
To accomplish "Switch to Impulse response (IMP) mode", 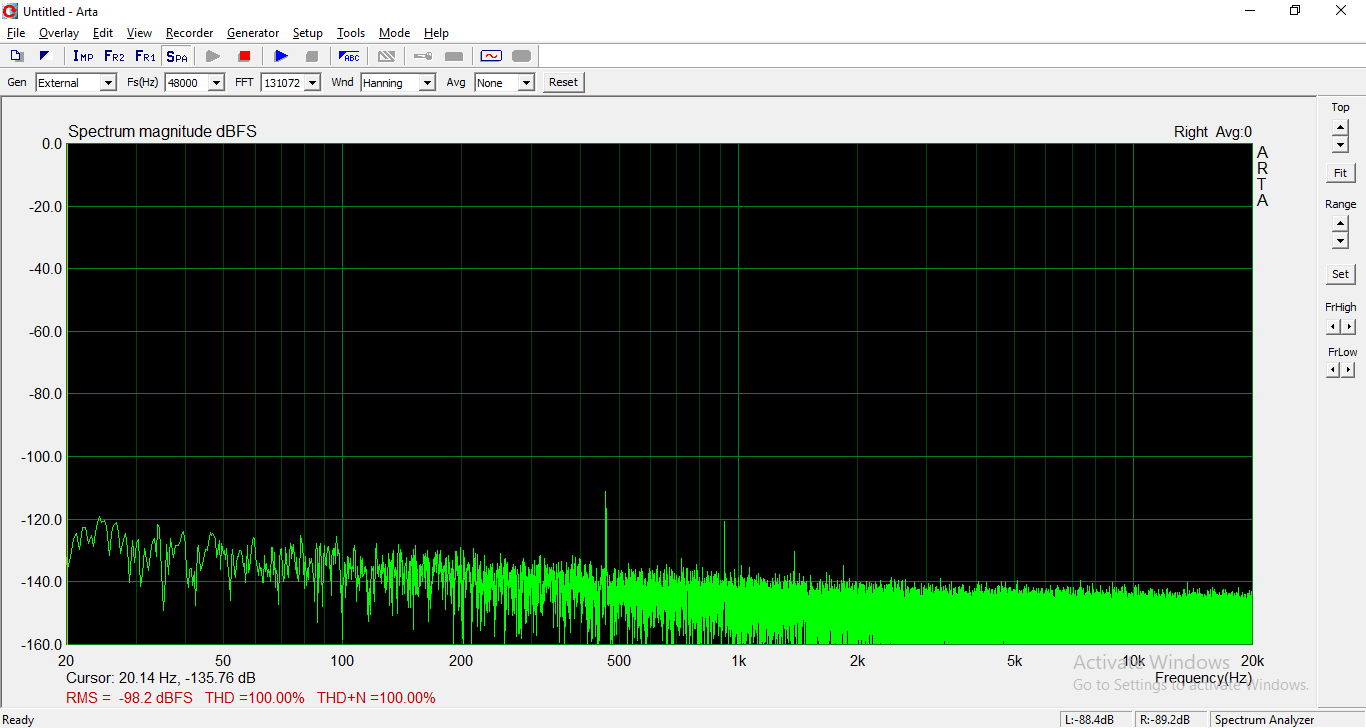I will point(83,56).
